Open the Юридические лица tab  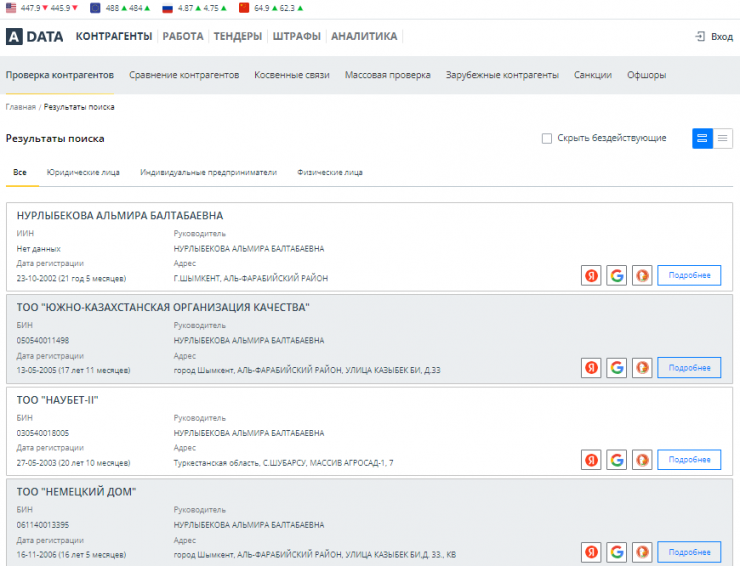(83, 172)
